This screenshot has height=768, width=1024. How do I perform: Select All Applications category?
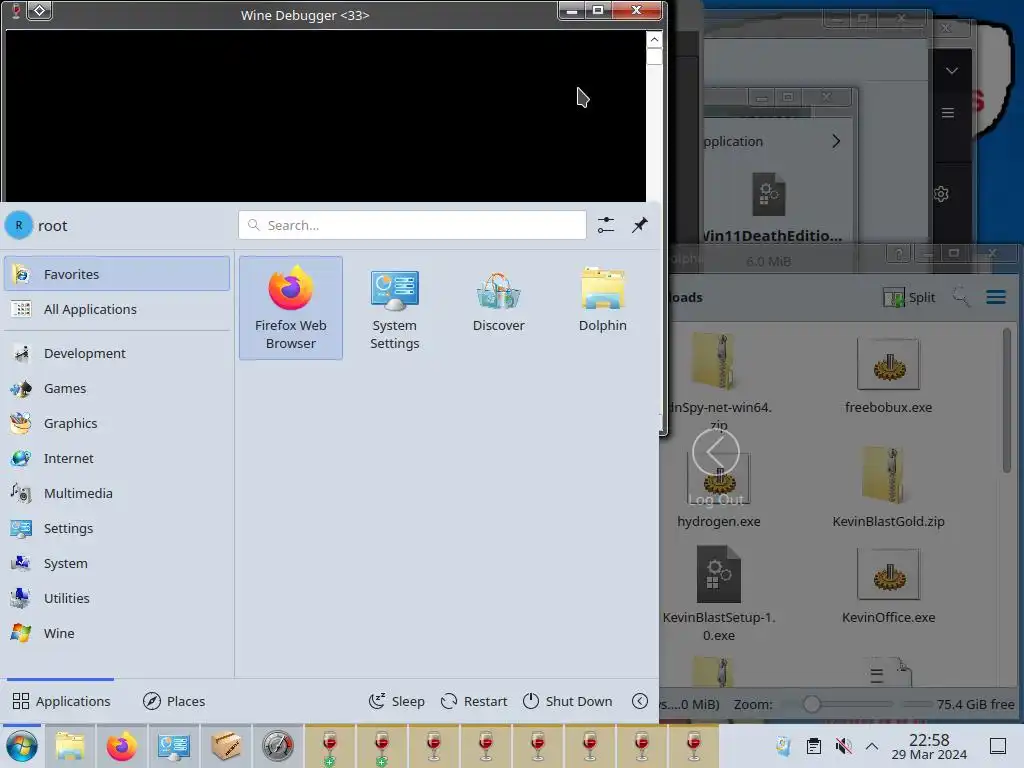[x=117, y=309]
